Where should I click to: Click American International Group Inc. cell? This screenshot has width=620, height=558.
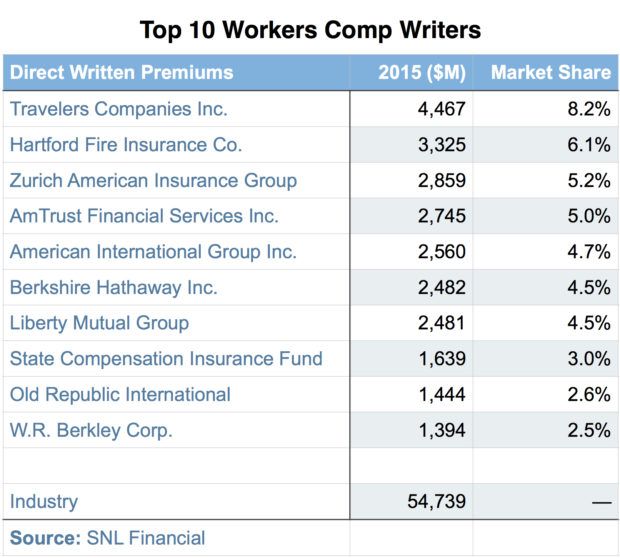pyautogui.click(x=153, y=252)
